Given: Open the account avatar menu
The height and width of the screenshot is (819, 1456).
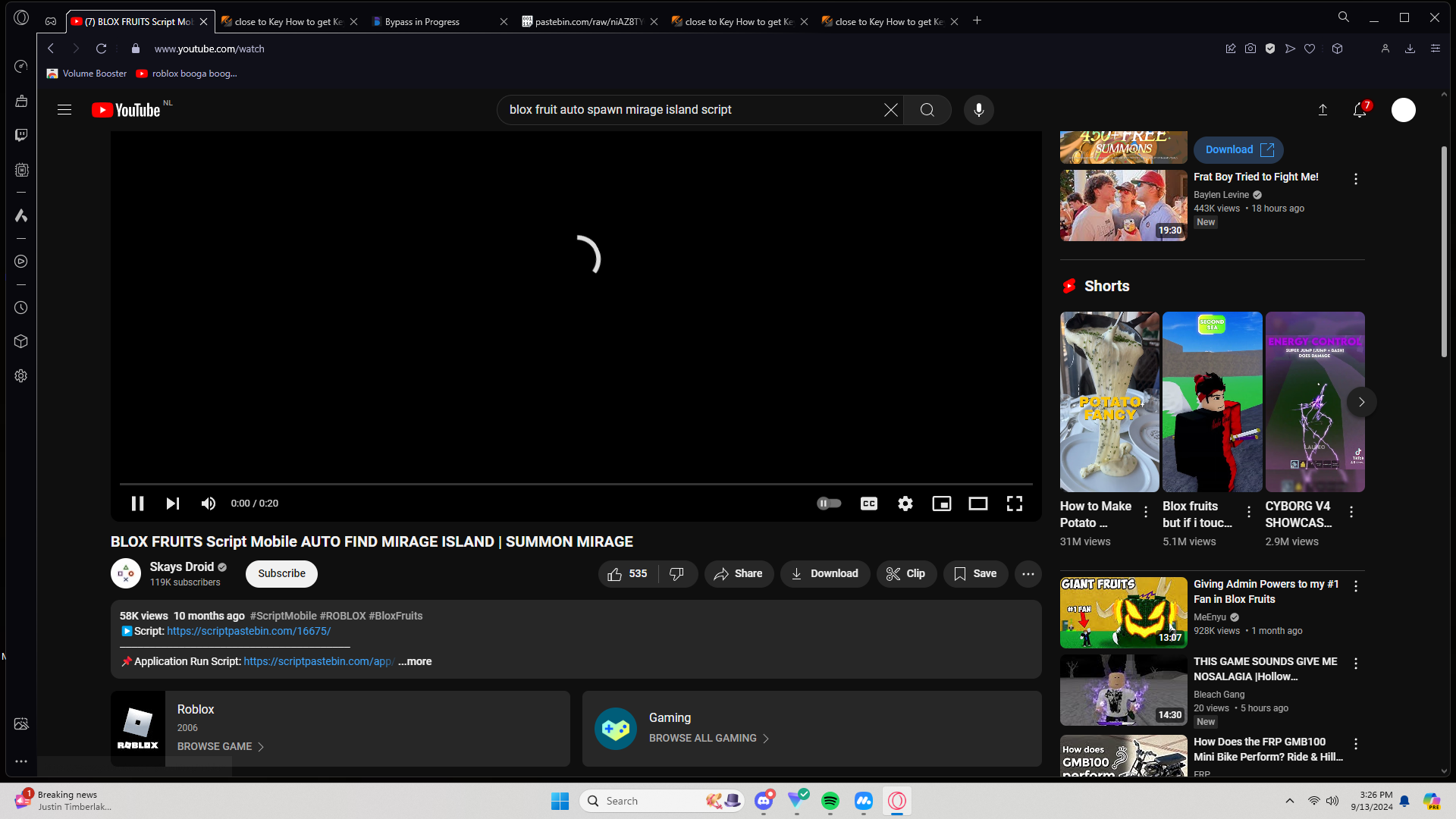Looking at the screenshot, I should click(1404, 110).
